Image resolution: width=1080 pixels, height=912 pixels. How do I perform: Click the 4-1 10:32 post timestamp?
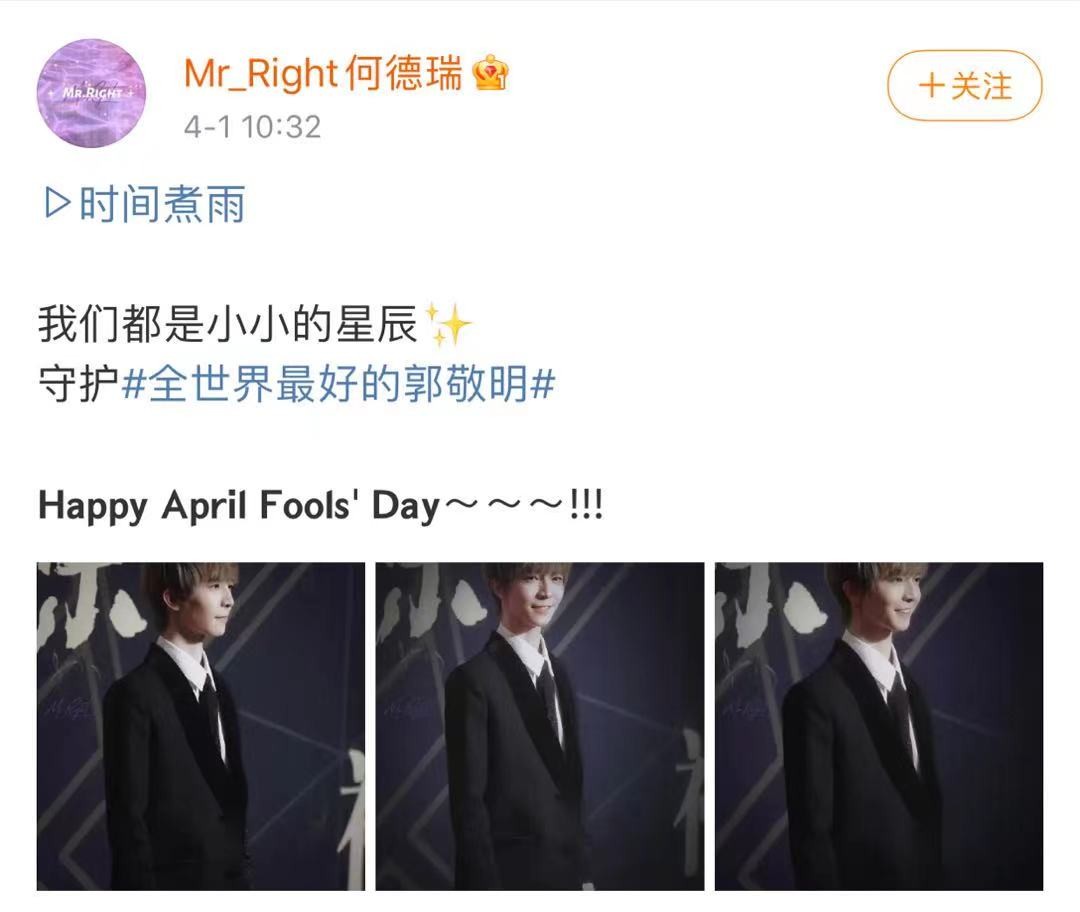252,127
